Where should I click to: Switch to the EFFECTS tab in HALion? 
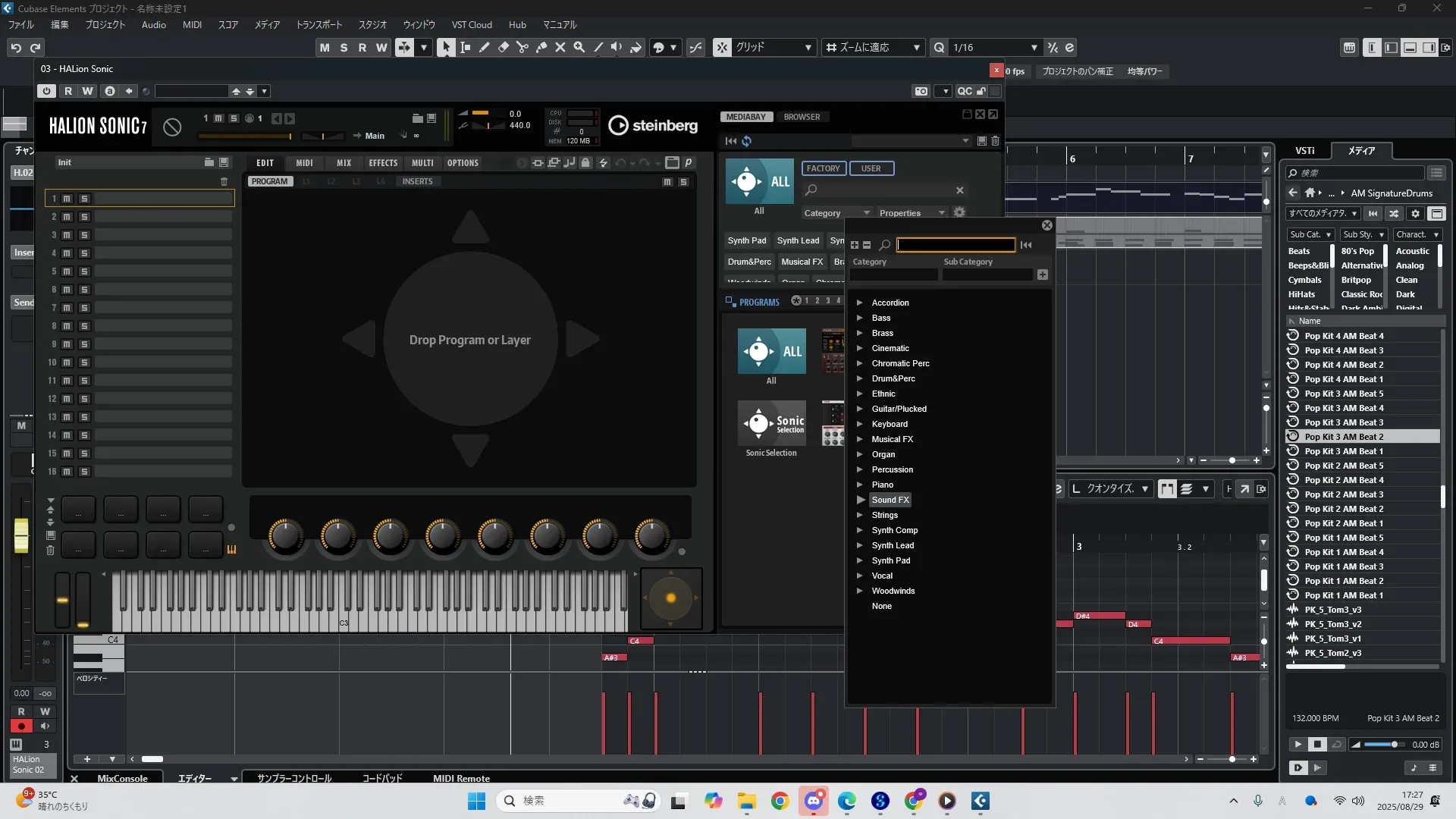coord(383,163)
